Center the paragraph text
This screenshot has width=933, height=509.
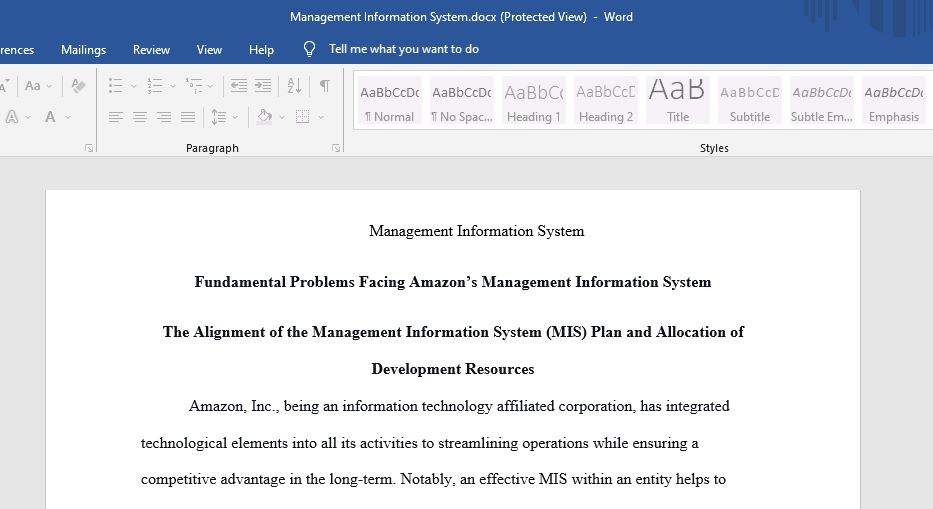tap(140, 117)
